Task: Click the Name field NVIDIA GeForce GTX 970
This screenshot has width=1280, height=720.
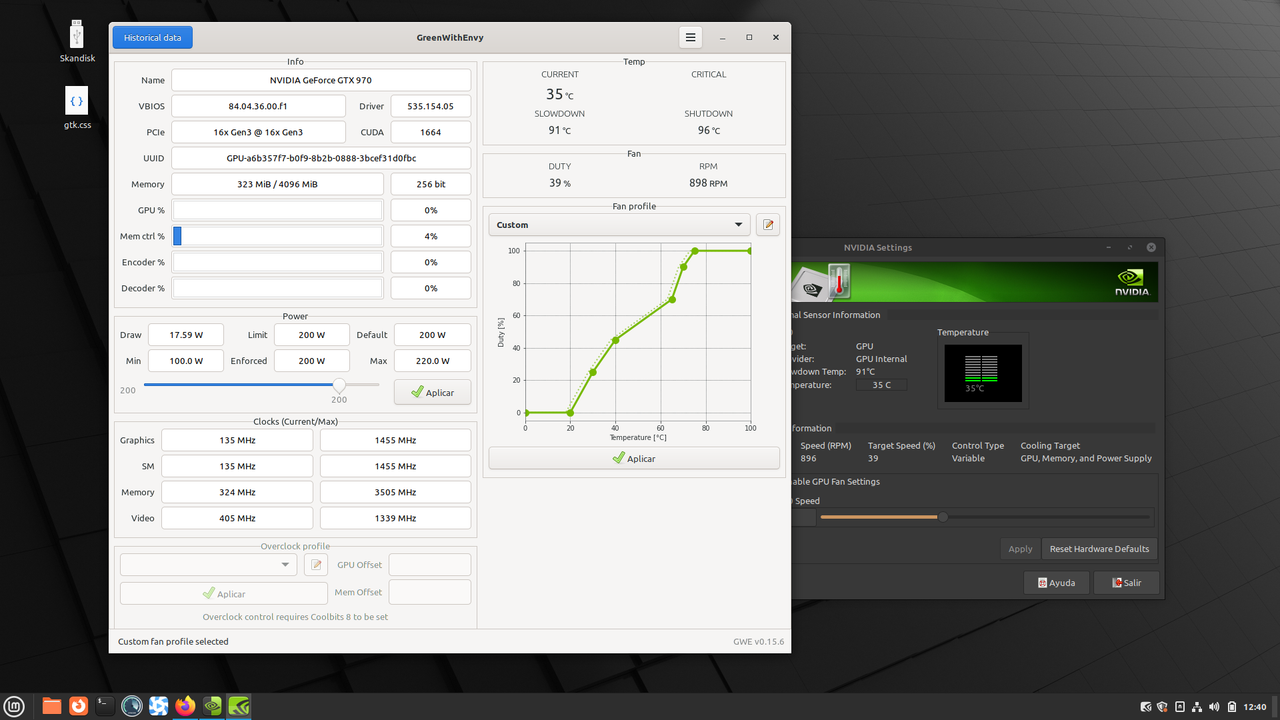Action: coord(321,80)
